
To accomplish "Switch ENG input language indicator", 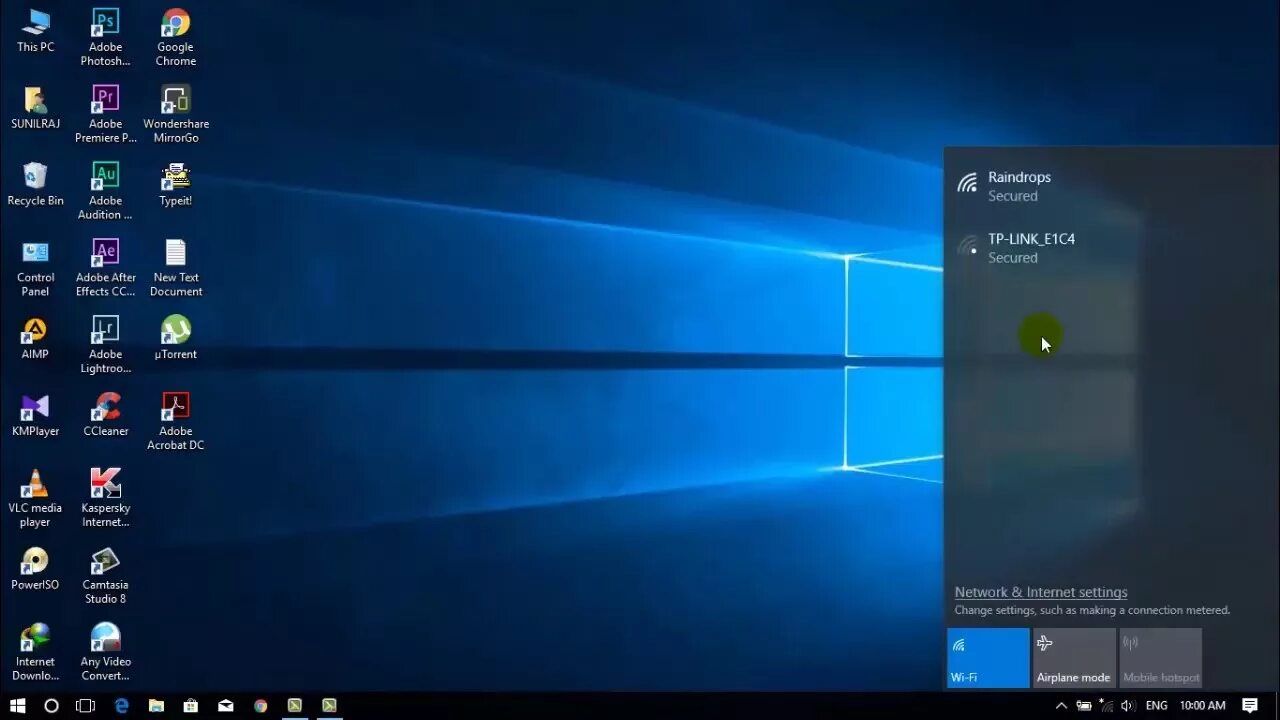I will pyautogui.click(x=1156, y=706).
